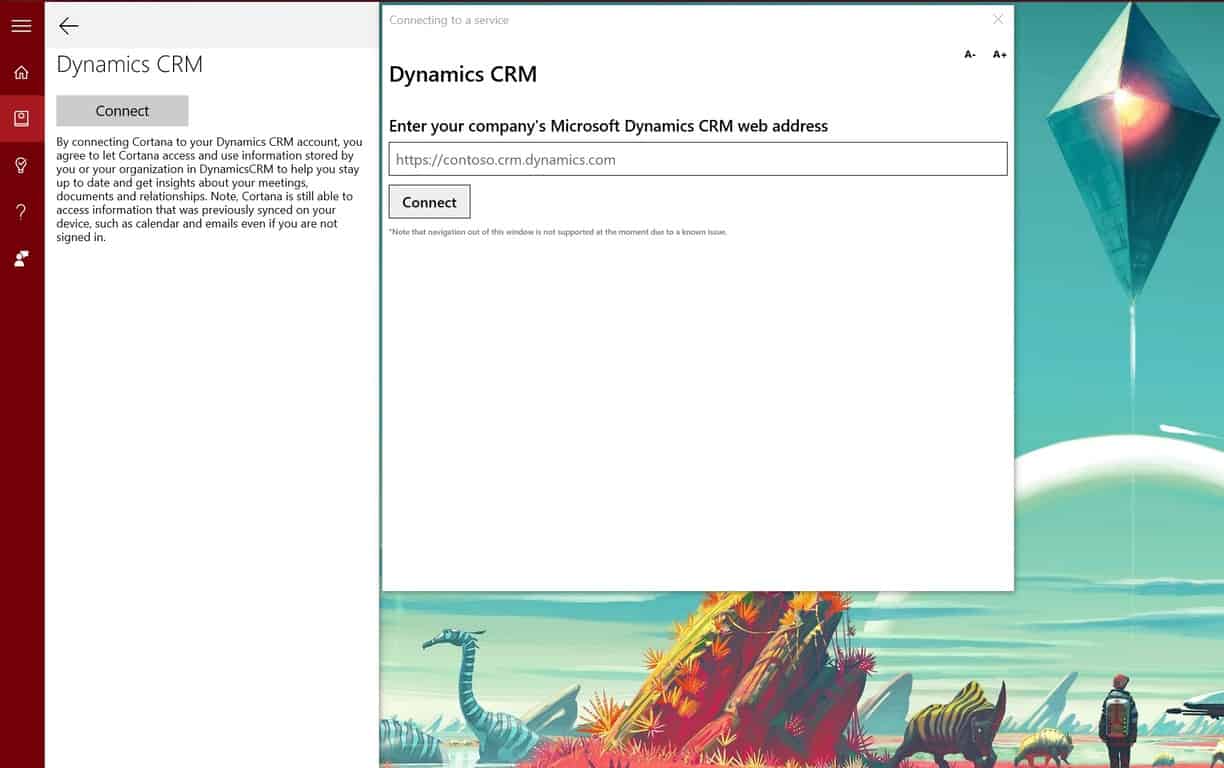Screen dimensions: 1224x768
Task: Close the Connecting to a service dialog
Action: (x=998, y=19)
